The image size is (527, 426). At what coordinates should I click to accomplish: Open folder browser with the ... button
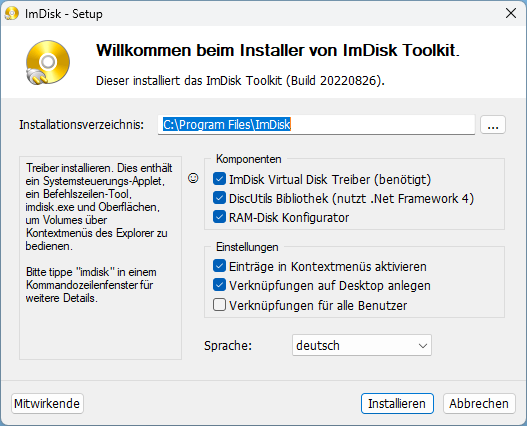(x=493, y=125)
